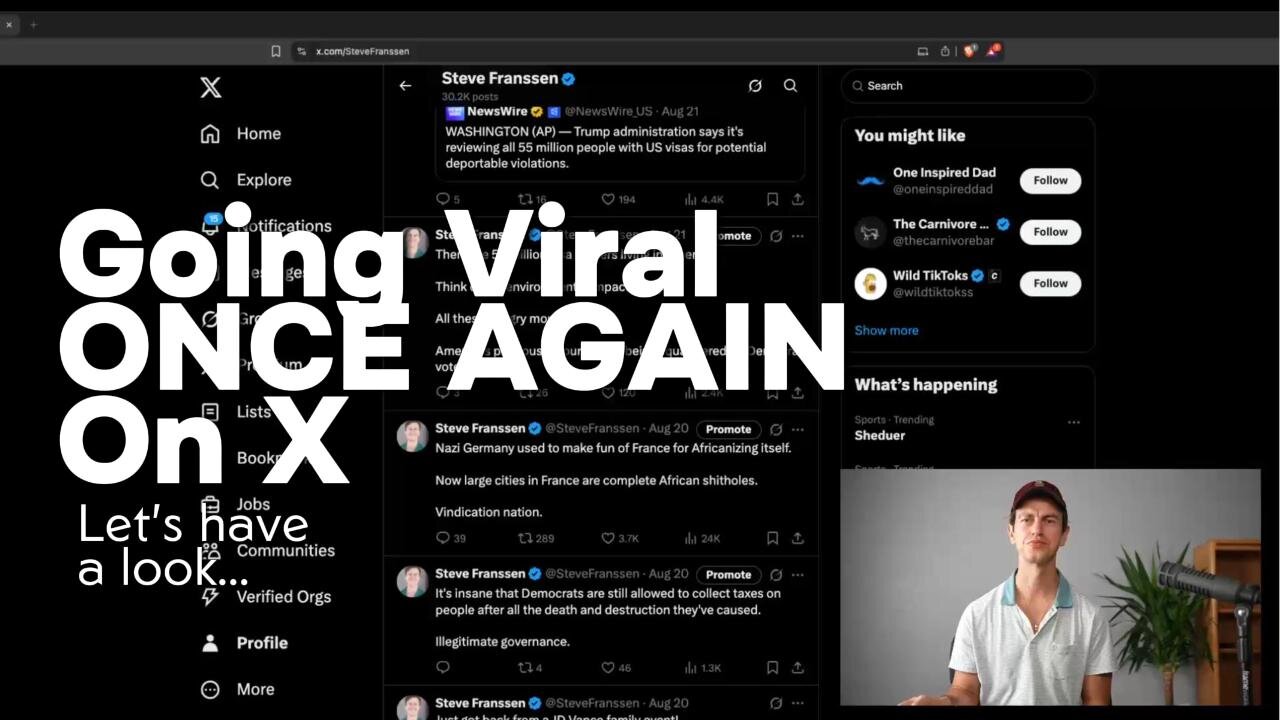The image size is (1280, 720).
Task: Like the post with 3.7K likes
Action: 619,538
